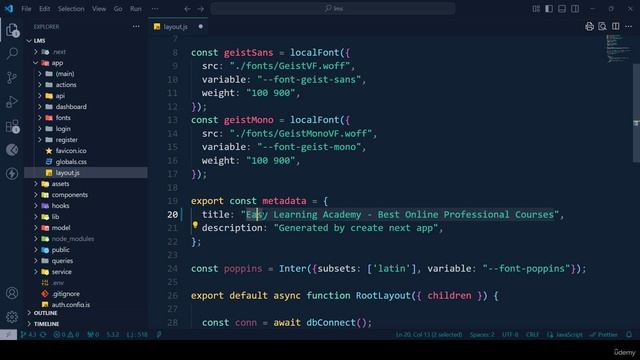Open customize layout icon
This screenshot has height=360, width=640.
click(x=536, y=9)
